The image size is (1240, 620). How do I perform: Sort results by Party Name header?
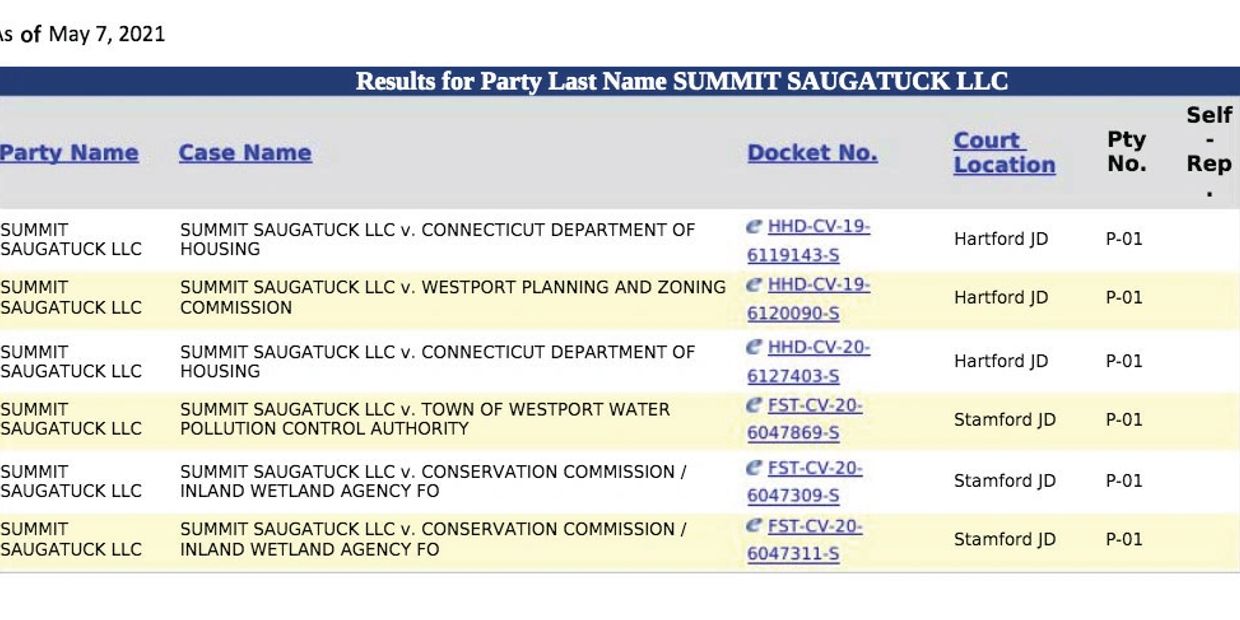point(69,153)
